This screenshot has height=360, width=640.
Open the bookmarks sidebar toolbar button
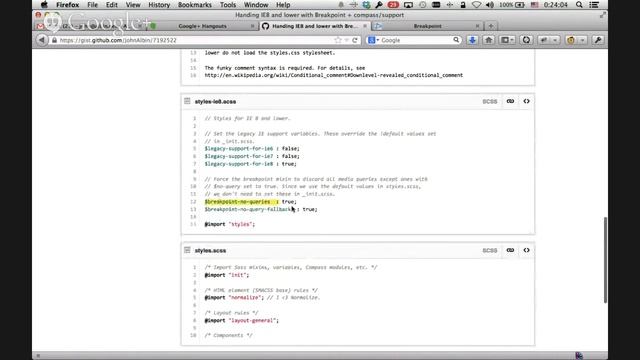[x=507, y=40]
